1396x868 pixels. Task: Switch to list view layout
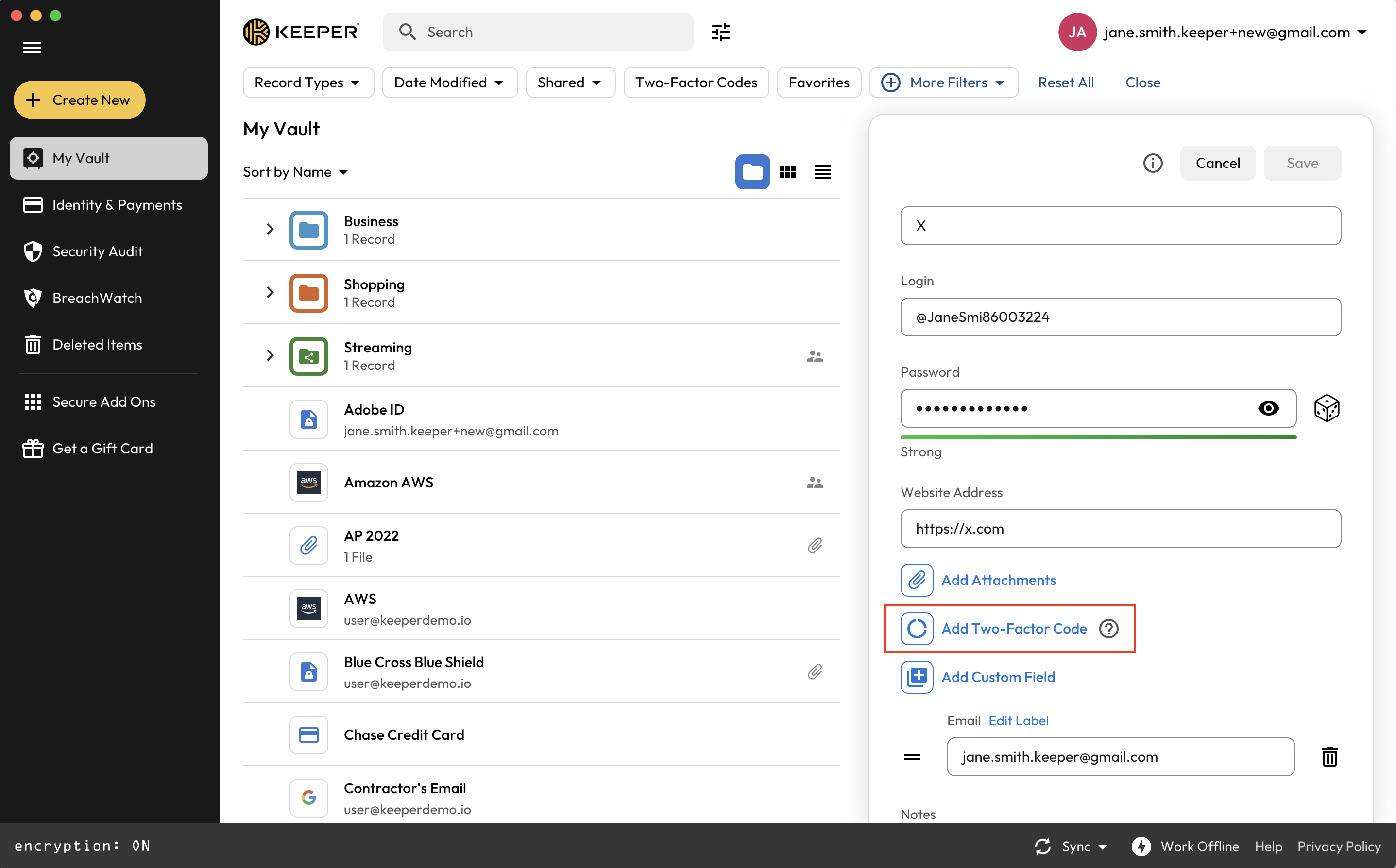click(x=822, y=172)
